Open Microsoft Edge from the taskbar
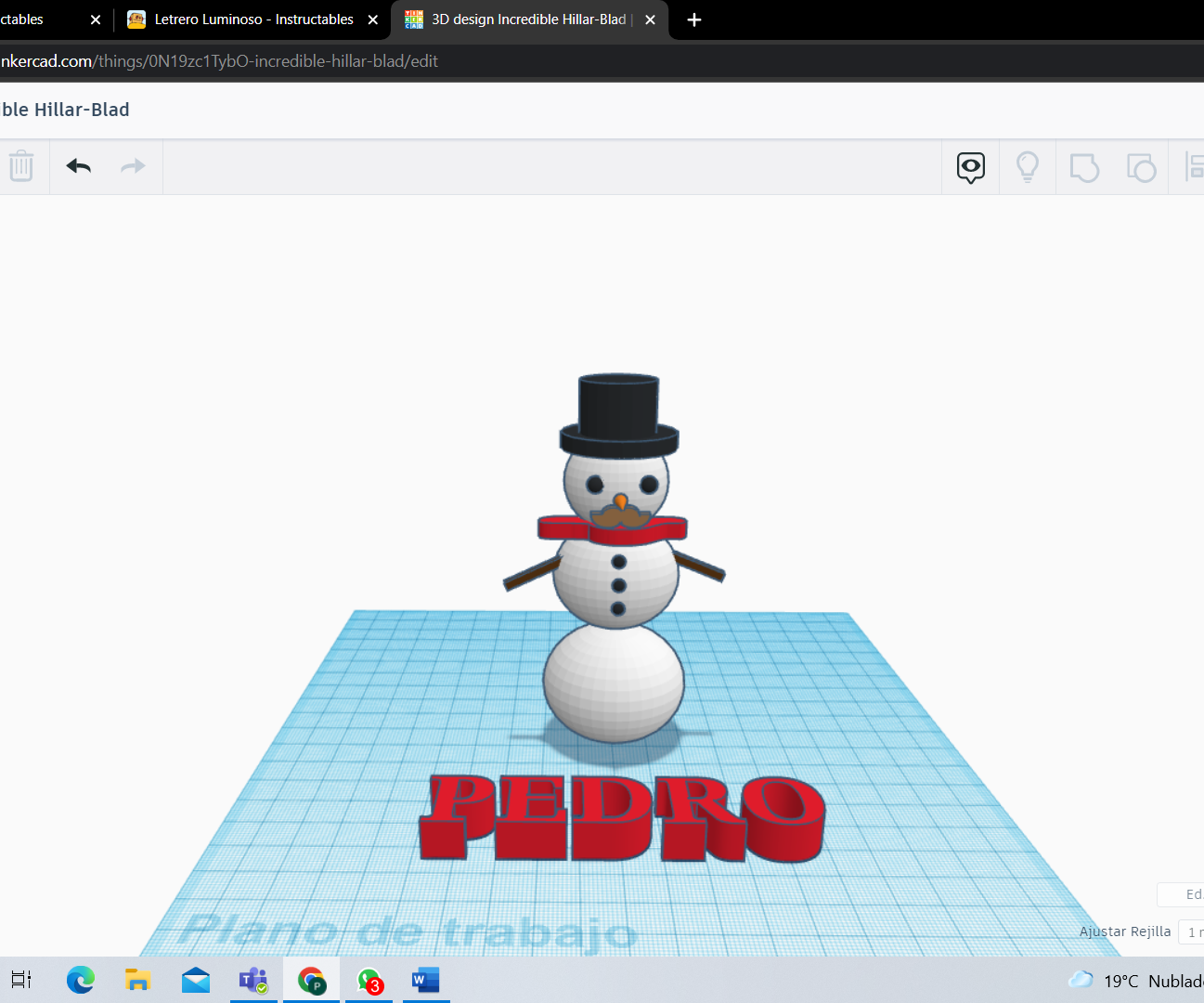This screenshot has width=1204, height=1003. 80,980
